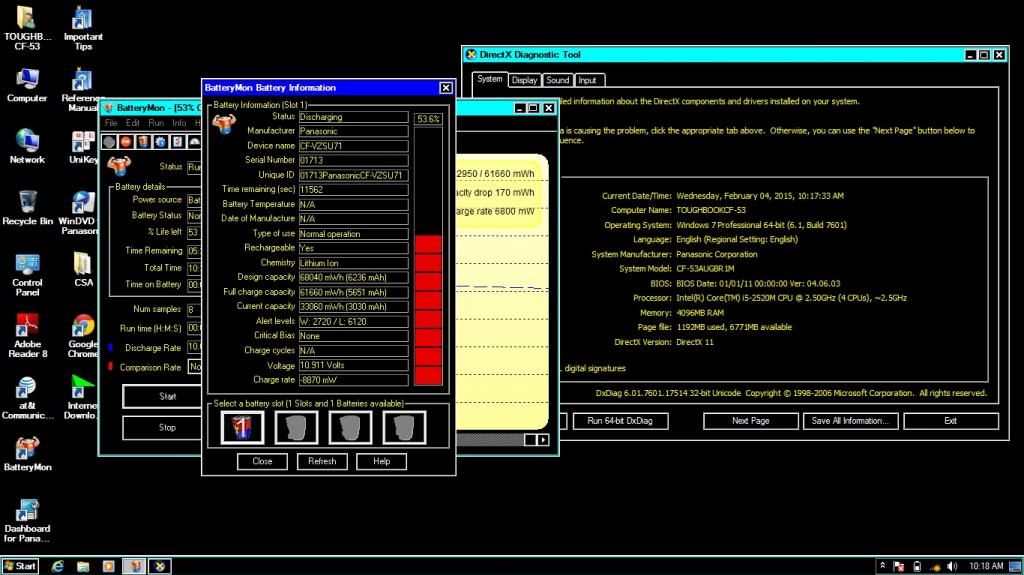Click Refresh in Battery Information dialog

click(x=322, y=461)
